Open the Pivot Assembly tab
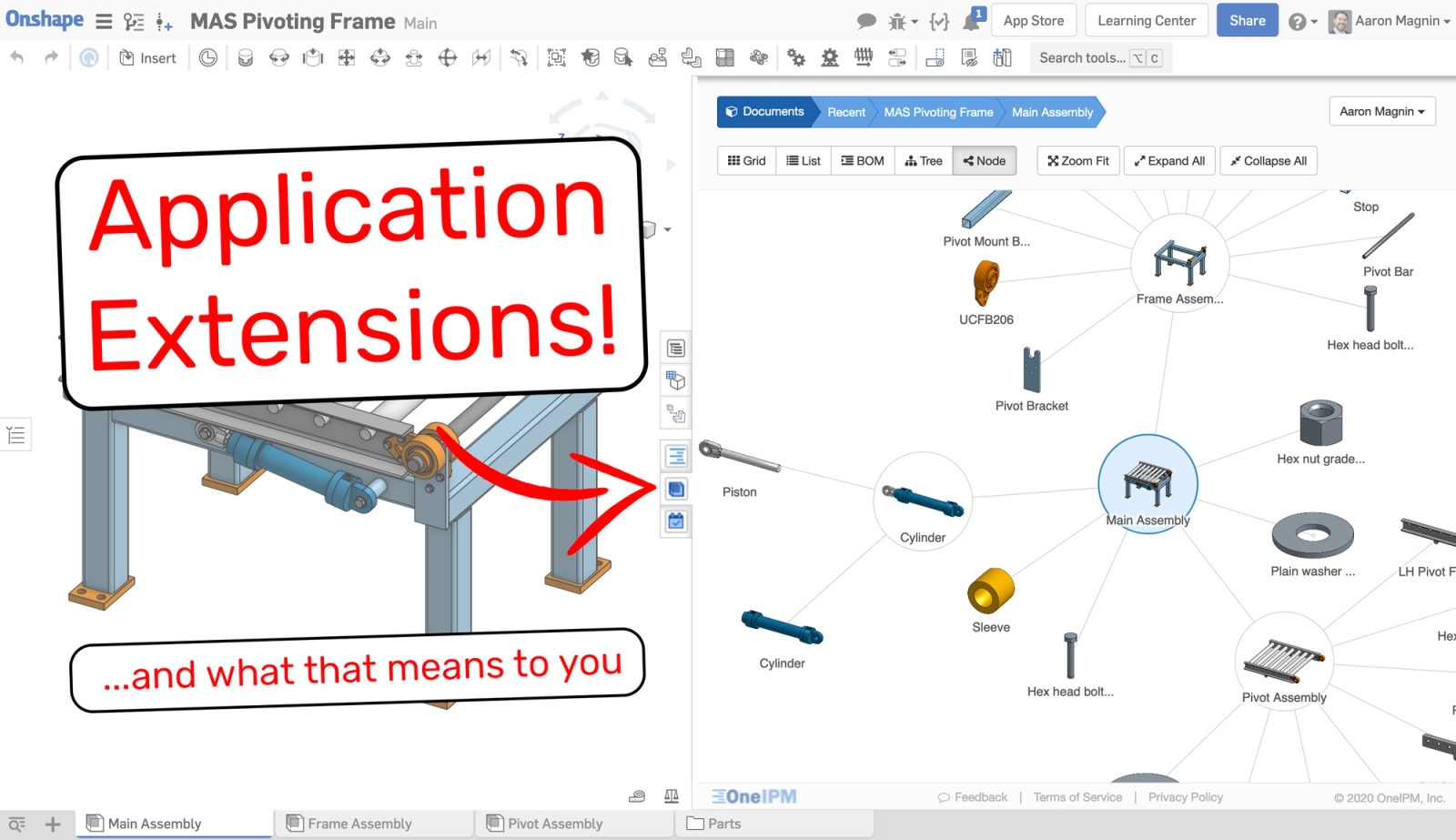1456x840 pixels. point(555,824)
